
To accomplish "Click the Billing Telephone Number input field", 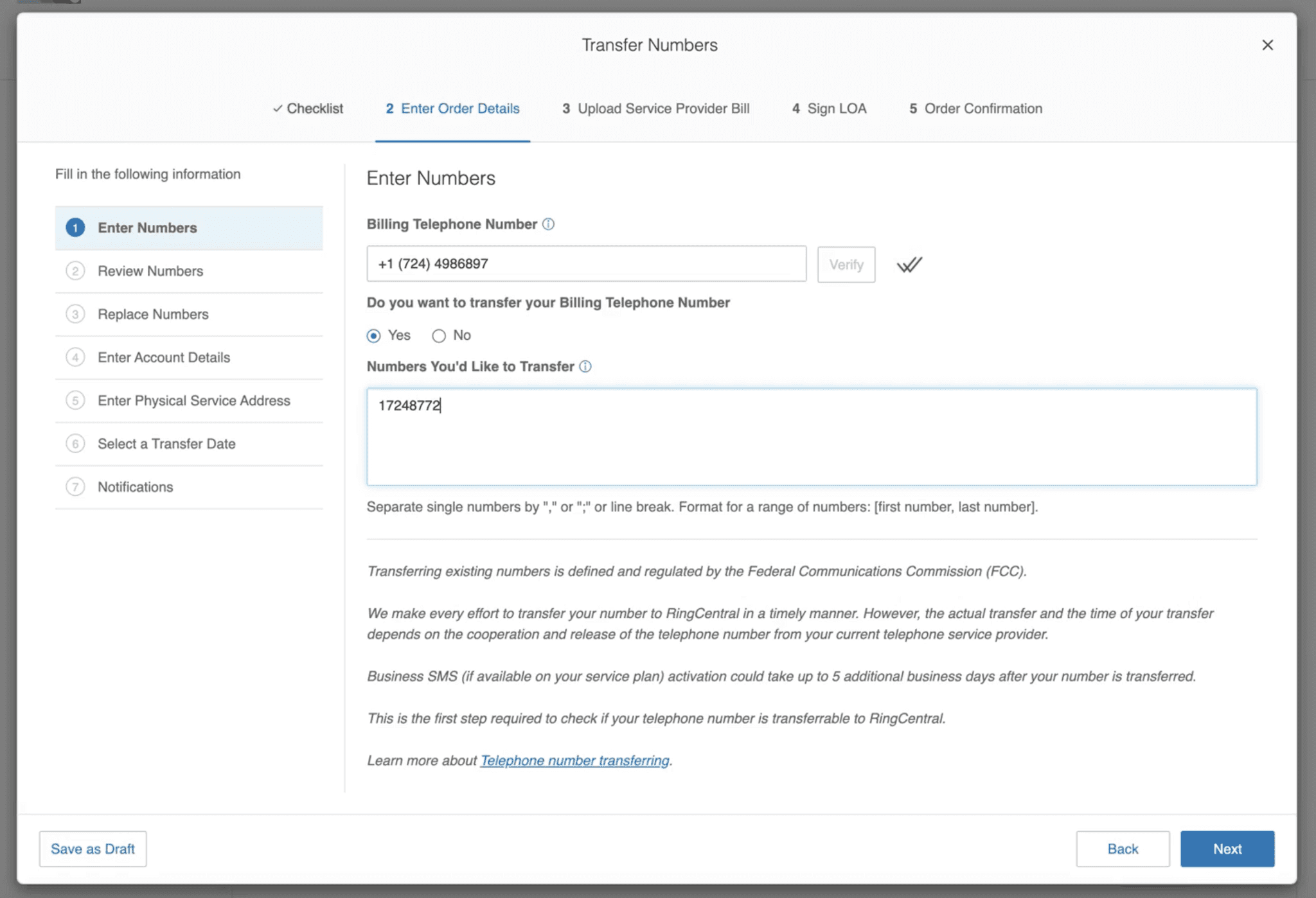I will pos(586,263).
